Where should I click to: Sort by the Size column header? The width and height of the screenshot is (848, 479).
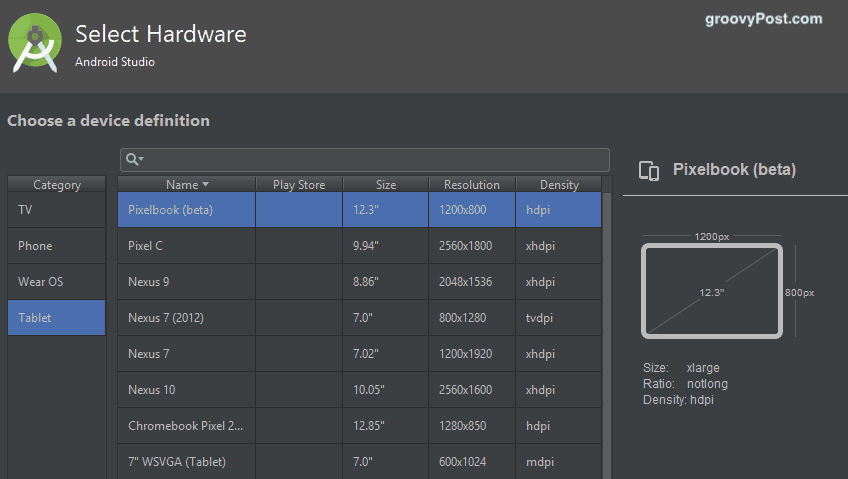[x=386, y=184]
